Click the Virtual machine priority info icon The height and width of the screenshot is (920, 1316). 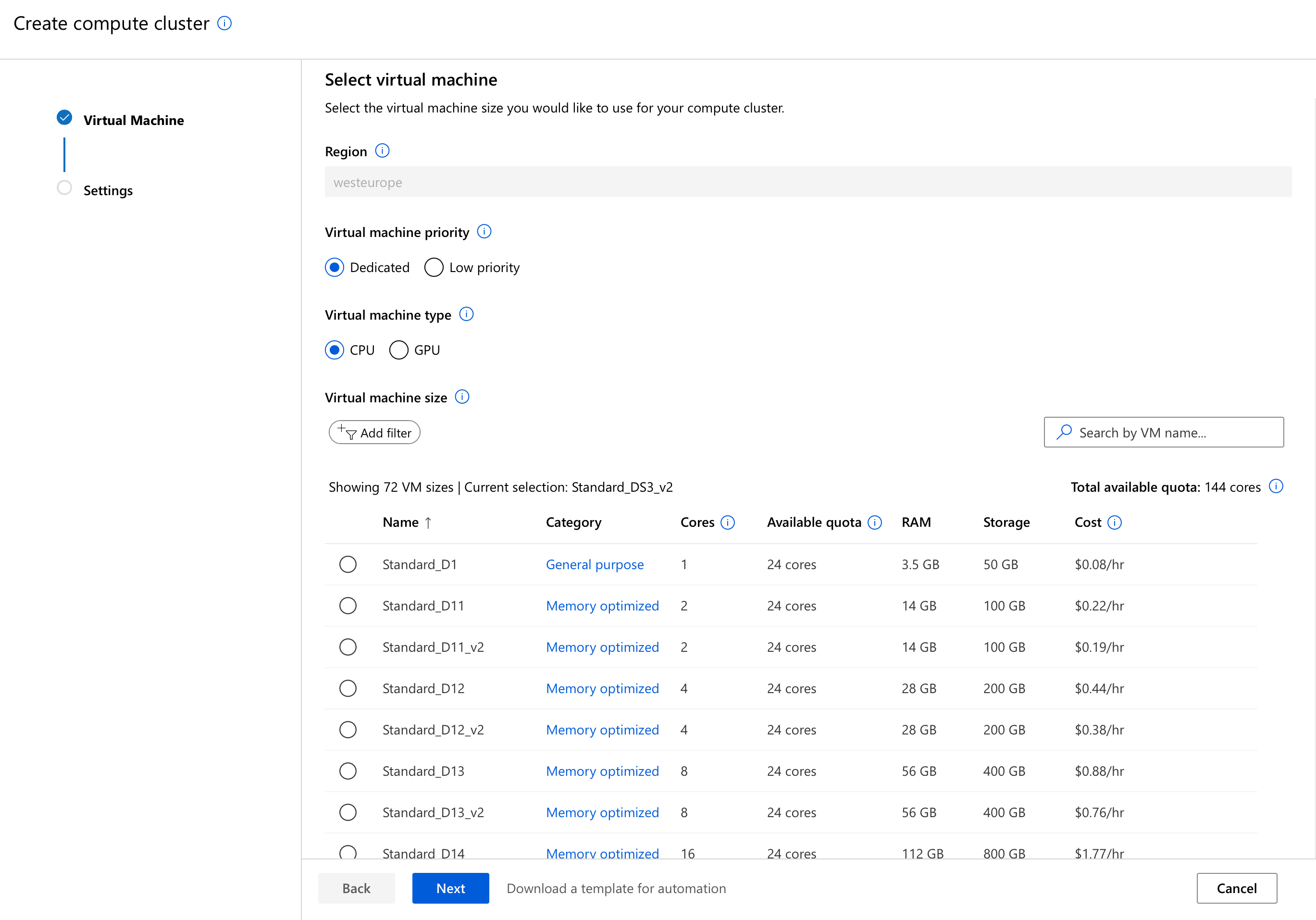[x=484, y=232]
